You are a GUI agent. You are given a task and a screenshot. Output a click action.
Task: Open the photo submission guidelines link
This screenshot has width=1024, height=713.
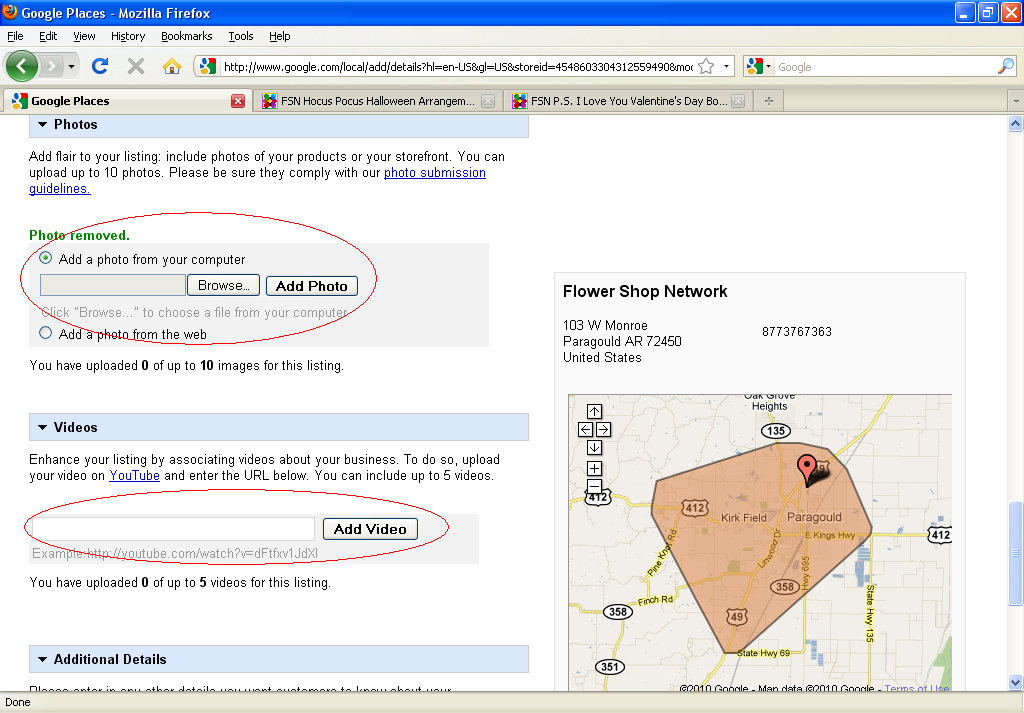tap(435, 173)
